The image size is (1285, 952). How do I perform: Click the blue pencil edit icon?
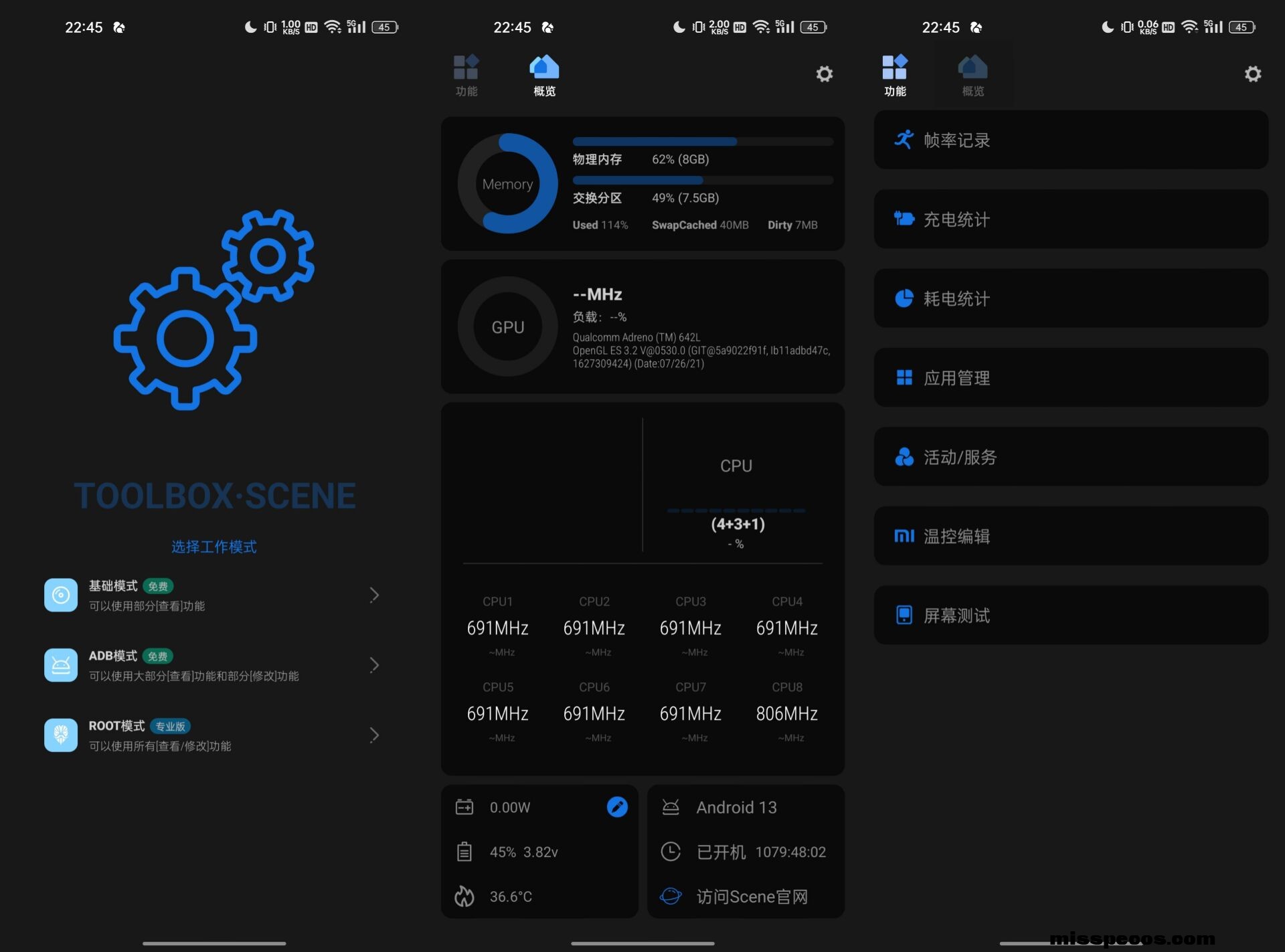(x=617, y=807)
